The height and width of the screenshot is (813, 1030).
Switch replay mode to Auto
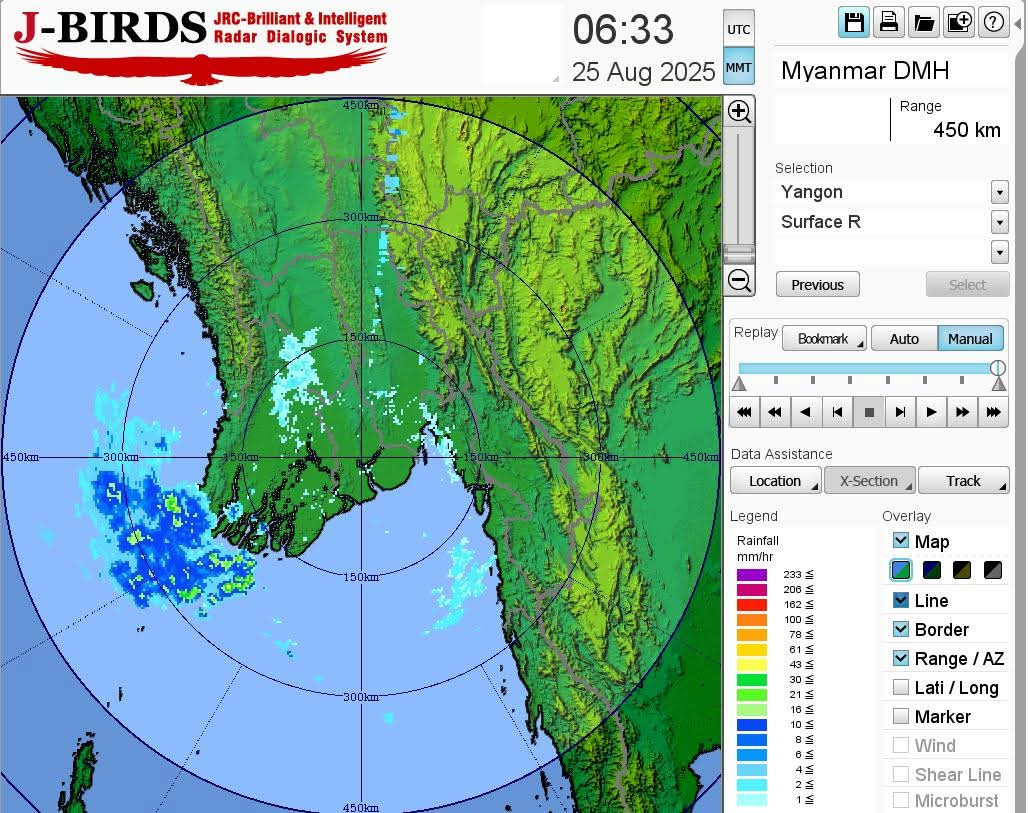[904, 339]
